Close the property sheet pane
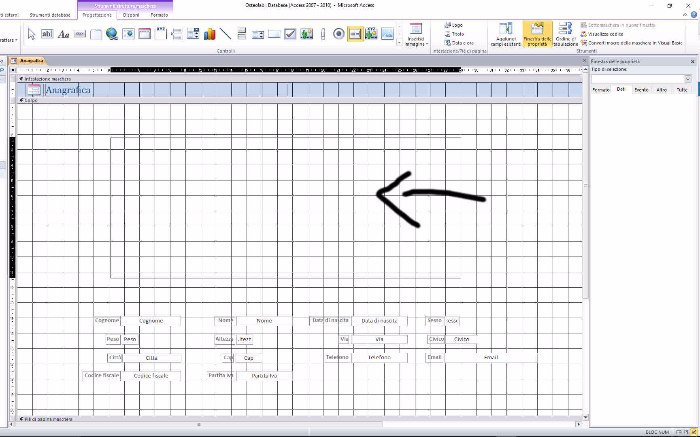700x437 pixels. (692, 61)
